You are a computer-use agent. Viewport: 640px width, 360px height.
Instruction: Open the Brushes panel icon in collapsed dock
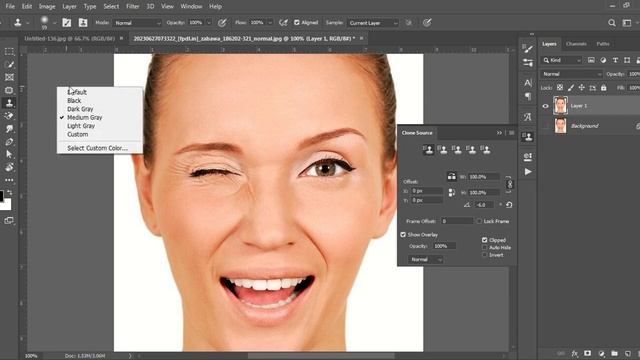[x=528, y=49]
